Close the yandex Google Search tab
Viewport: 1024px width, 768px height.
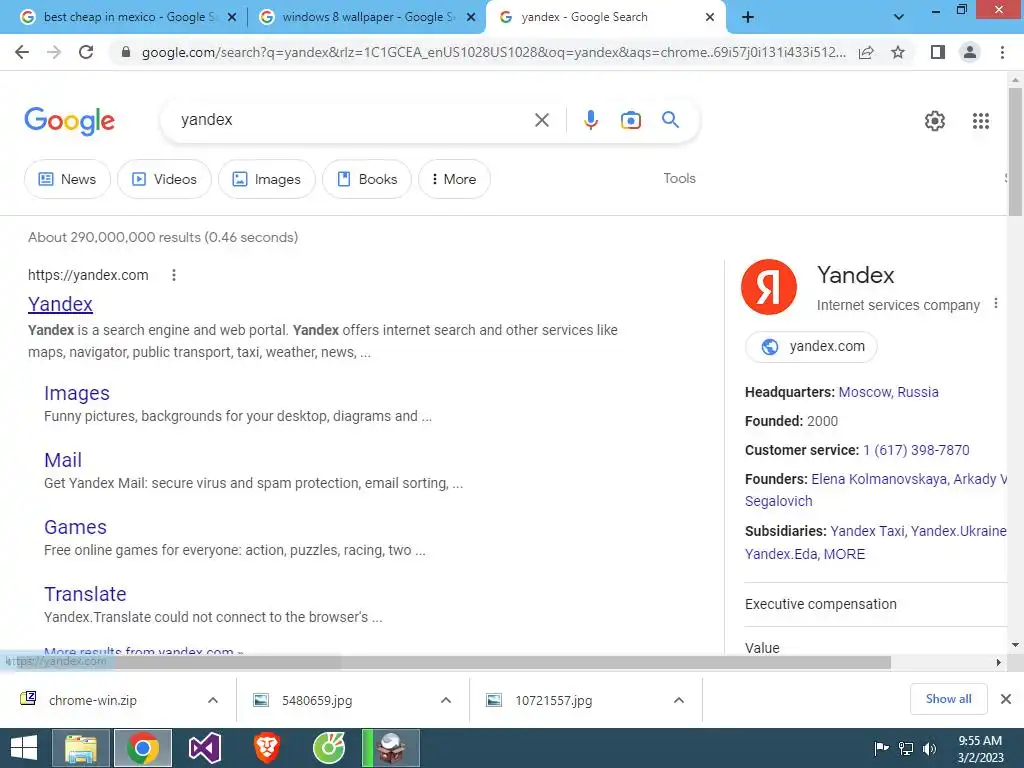710,18
